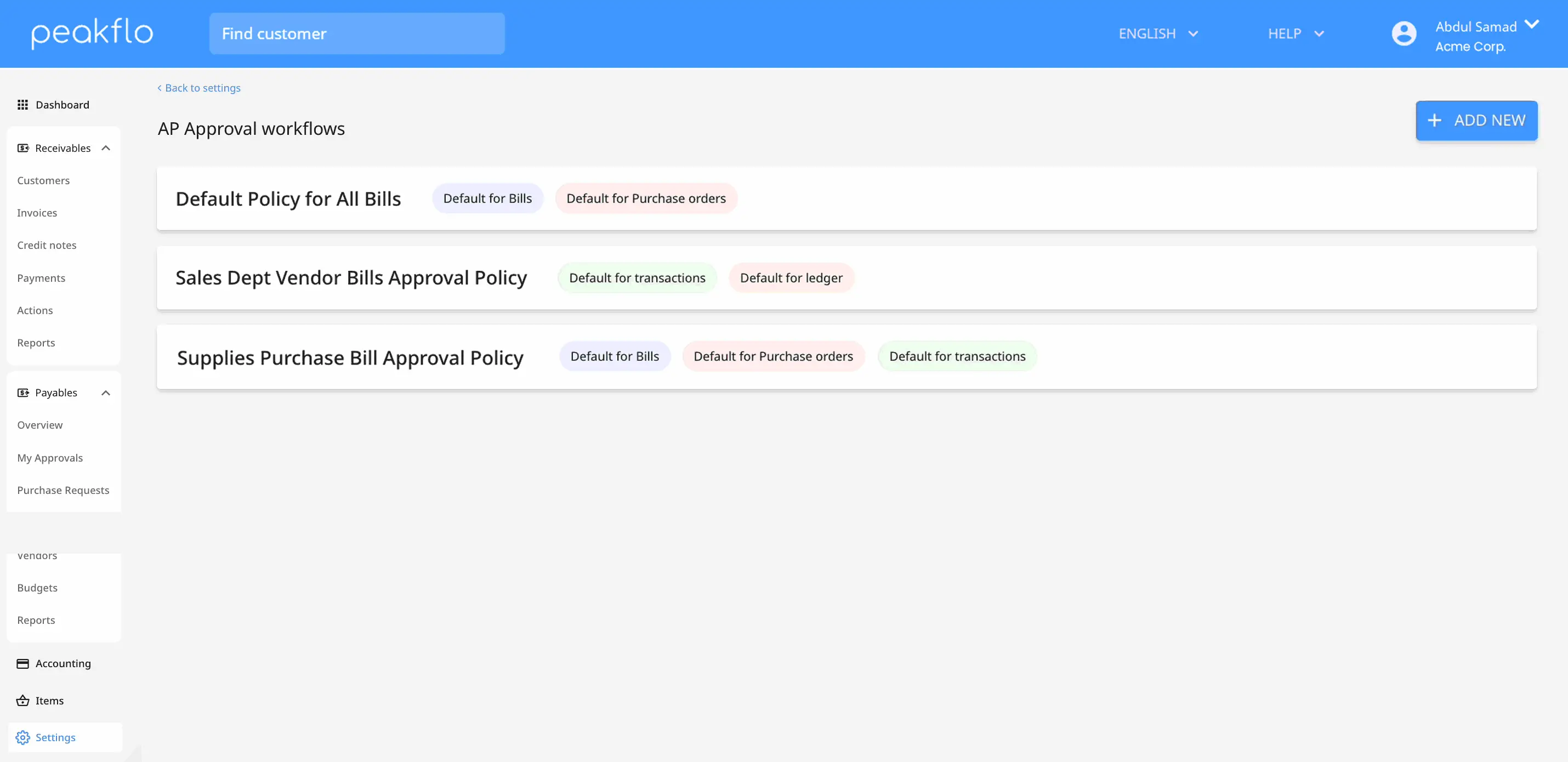The image size is (1568, 762).
Task: Click the grid/dashboard icon next to Dashboard
Action: [x=22, y=105]
